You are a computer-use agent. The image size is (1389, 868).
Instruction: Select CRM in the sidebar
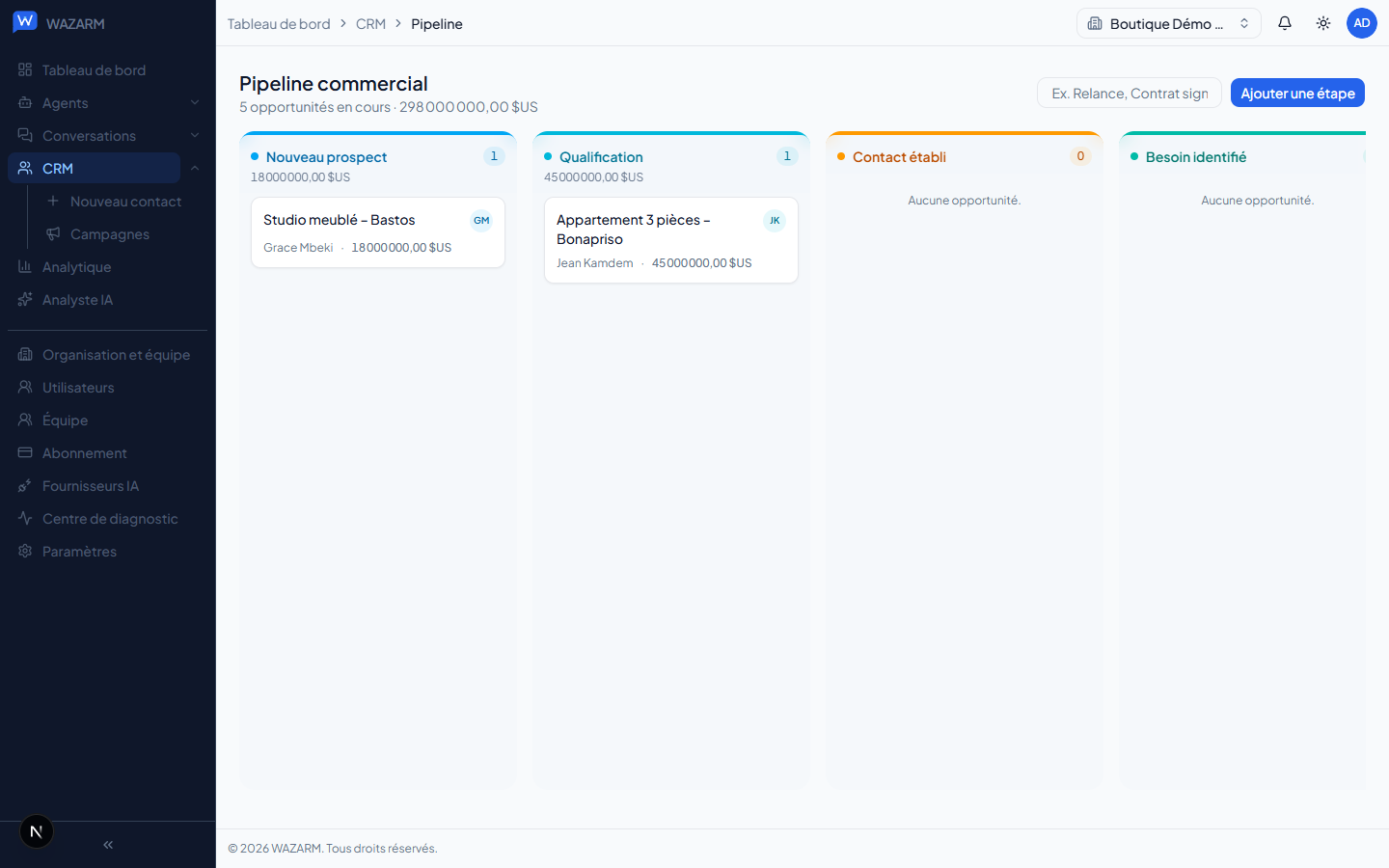(x=95, y=168)
